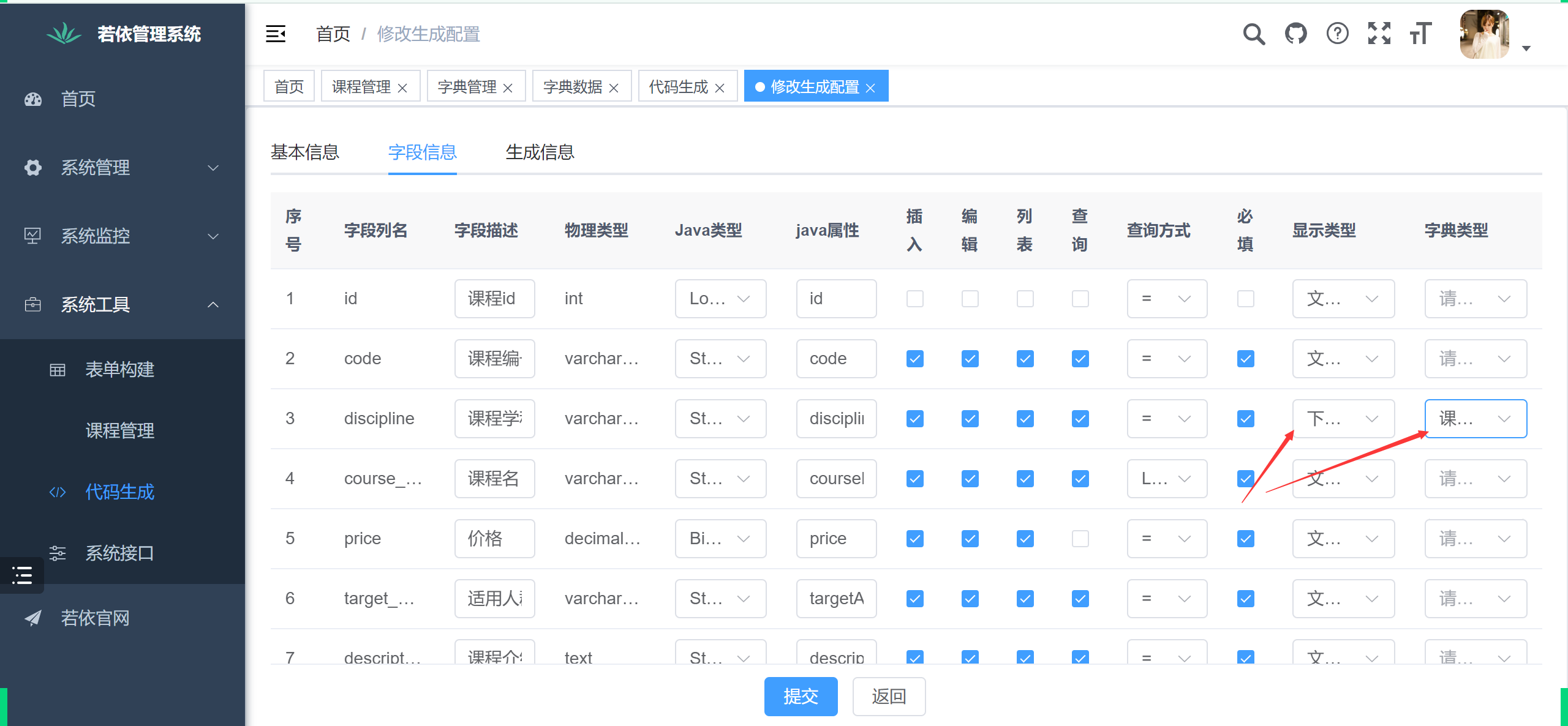The width and height of the screenshot is (1568, 726).
Task: Close the 字典管理 tab
Action: 508,88
